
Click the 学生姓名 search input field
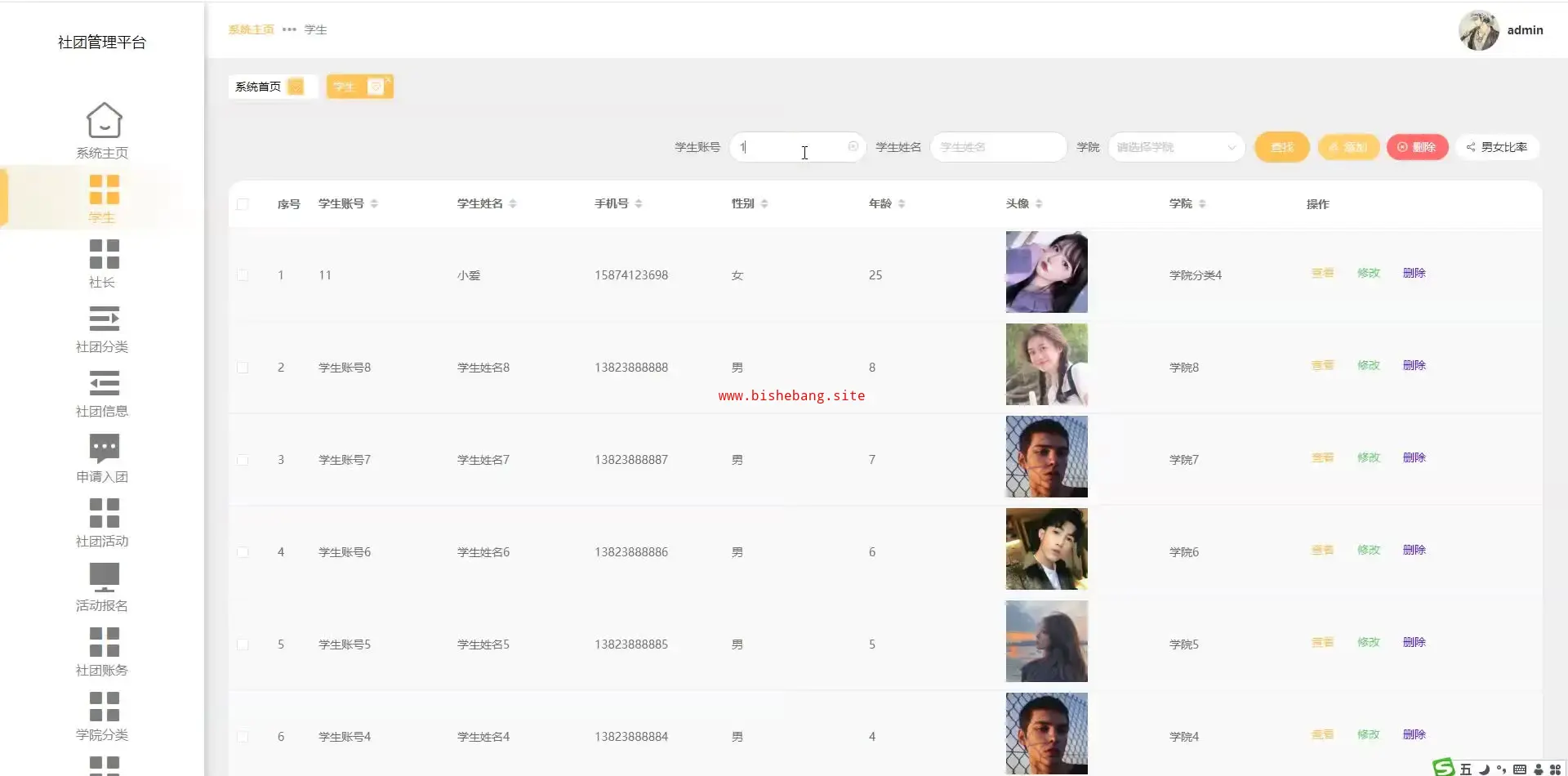(x=998, y=147)
